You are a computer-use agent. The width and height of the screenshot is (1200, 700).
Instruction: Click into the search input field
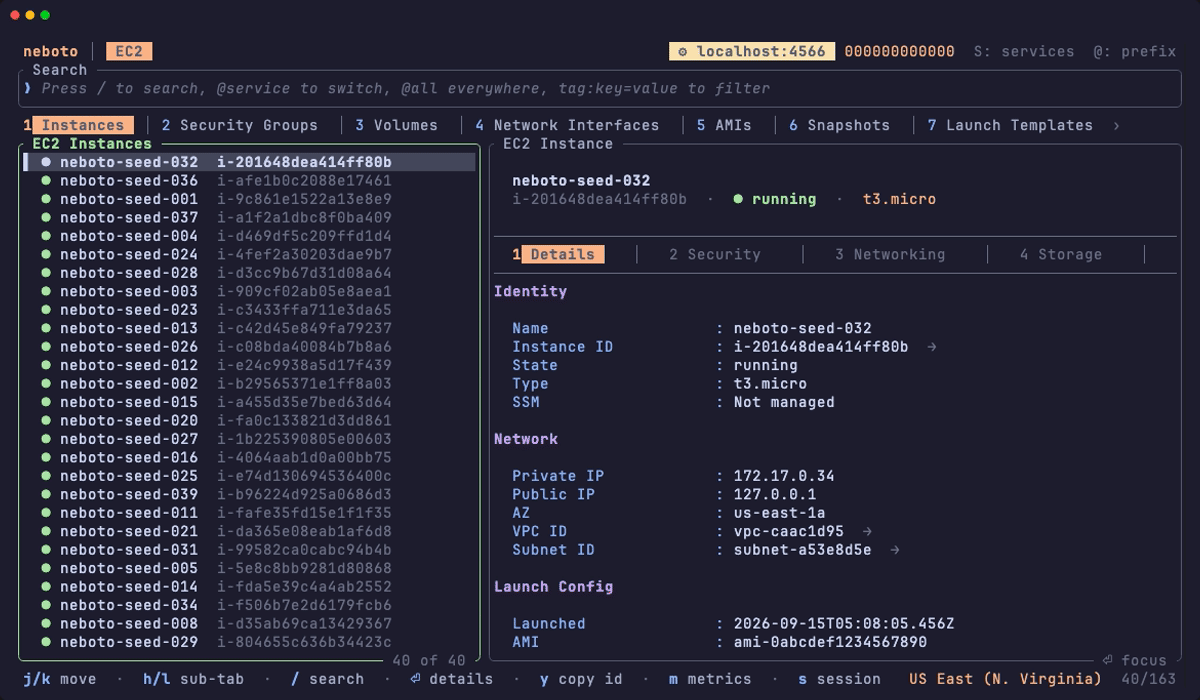click(600, 89)
